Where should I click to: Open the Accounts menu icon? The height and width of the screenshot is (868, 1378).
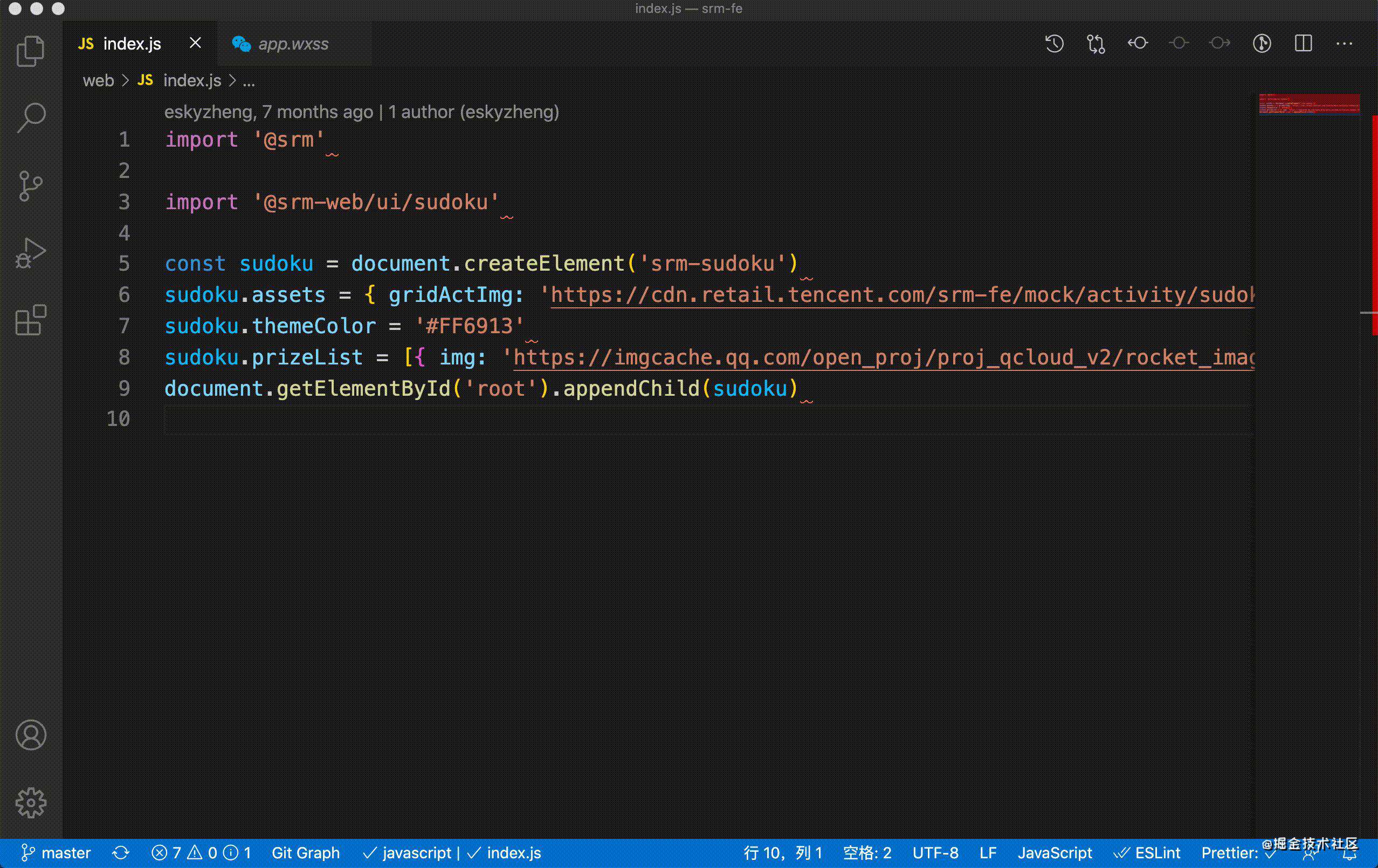tap(31, 735)
